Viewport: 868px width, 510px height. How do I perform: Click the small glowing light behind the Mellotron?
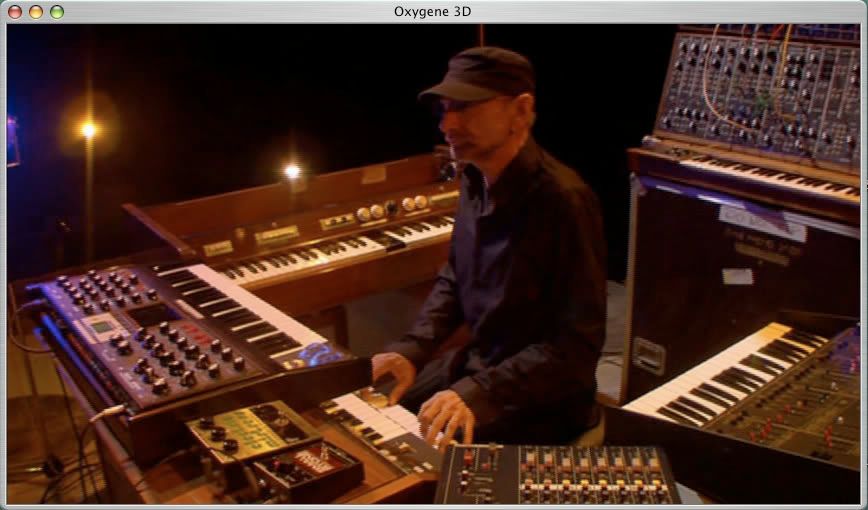[x=292, y=171]
